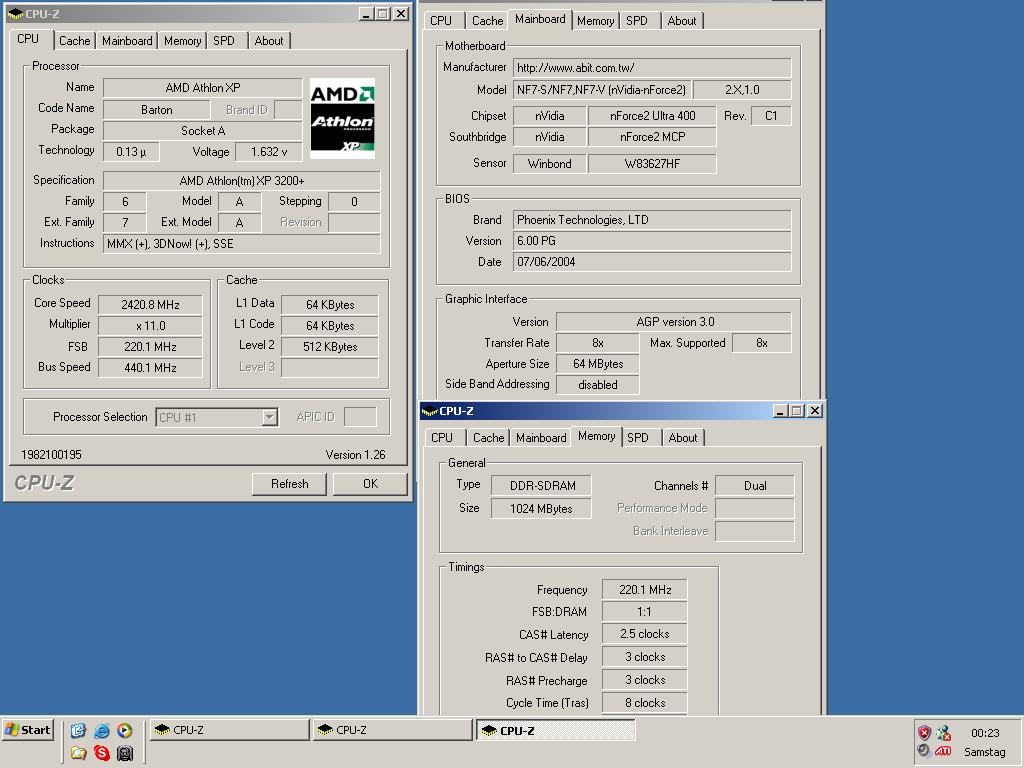Switch to CPU tab in Mainboard window
Viewport: 1024px width, 768px height.
441,21
